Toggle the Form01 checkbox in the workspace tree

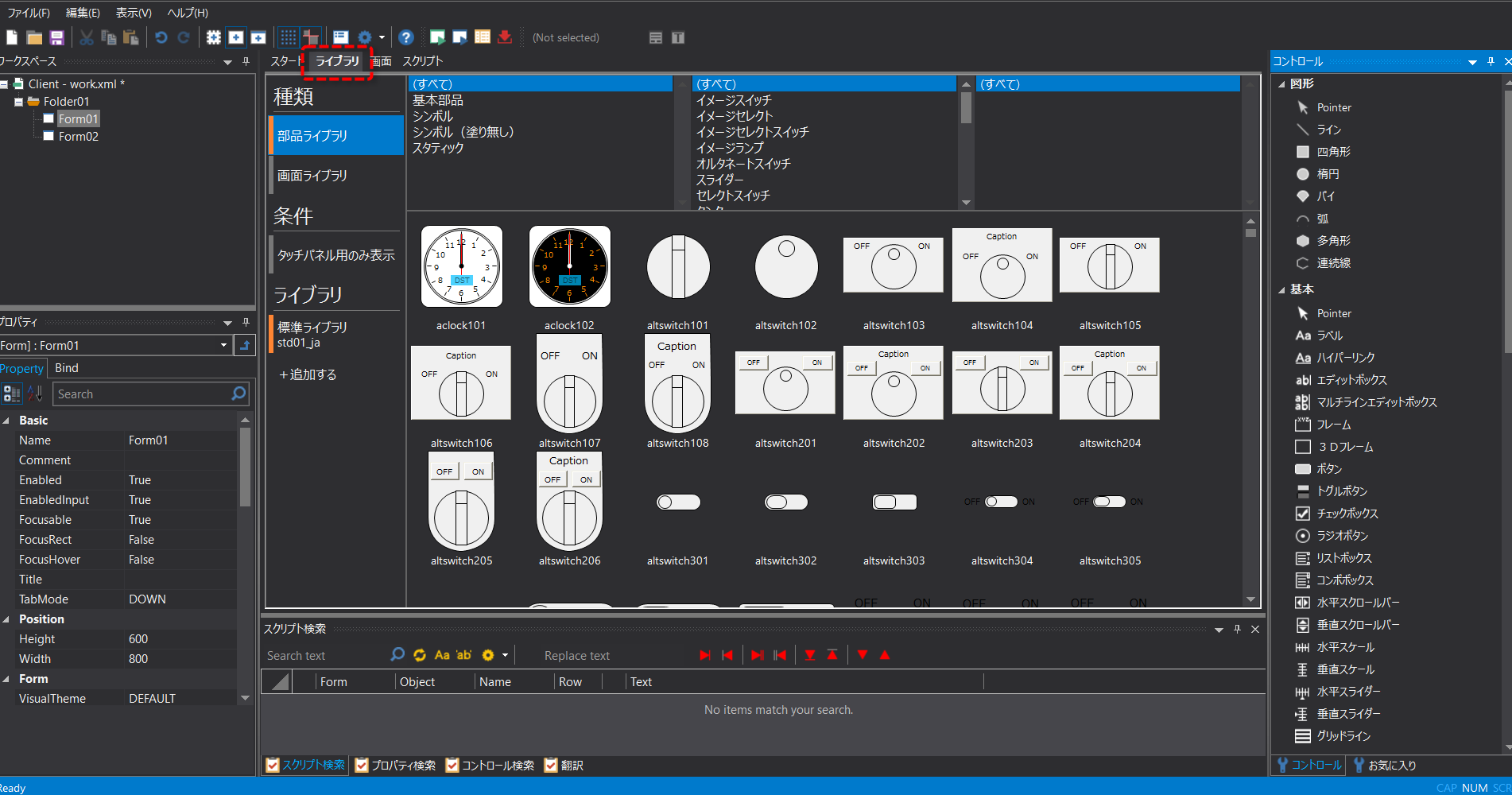pyautogui.click(x=48, y=118)
